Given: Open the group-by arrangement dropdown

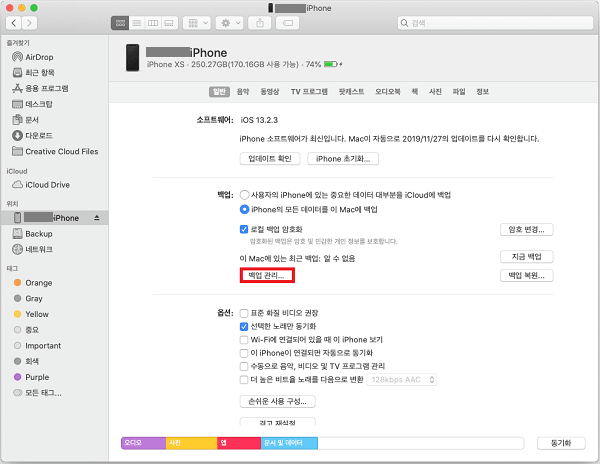Looking at the screenshot, I should 197,23.
